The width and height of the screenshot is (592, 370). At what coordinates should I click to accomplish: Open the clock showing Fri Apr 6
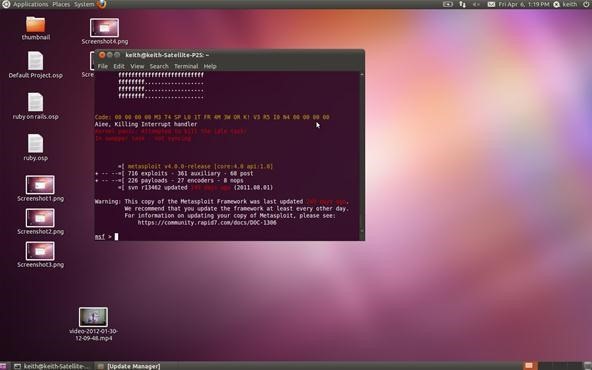524,4
